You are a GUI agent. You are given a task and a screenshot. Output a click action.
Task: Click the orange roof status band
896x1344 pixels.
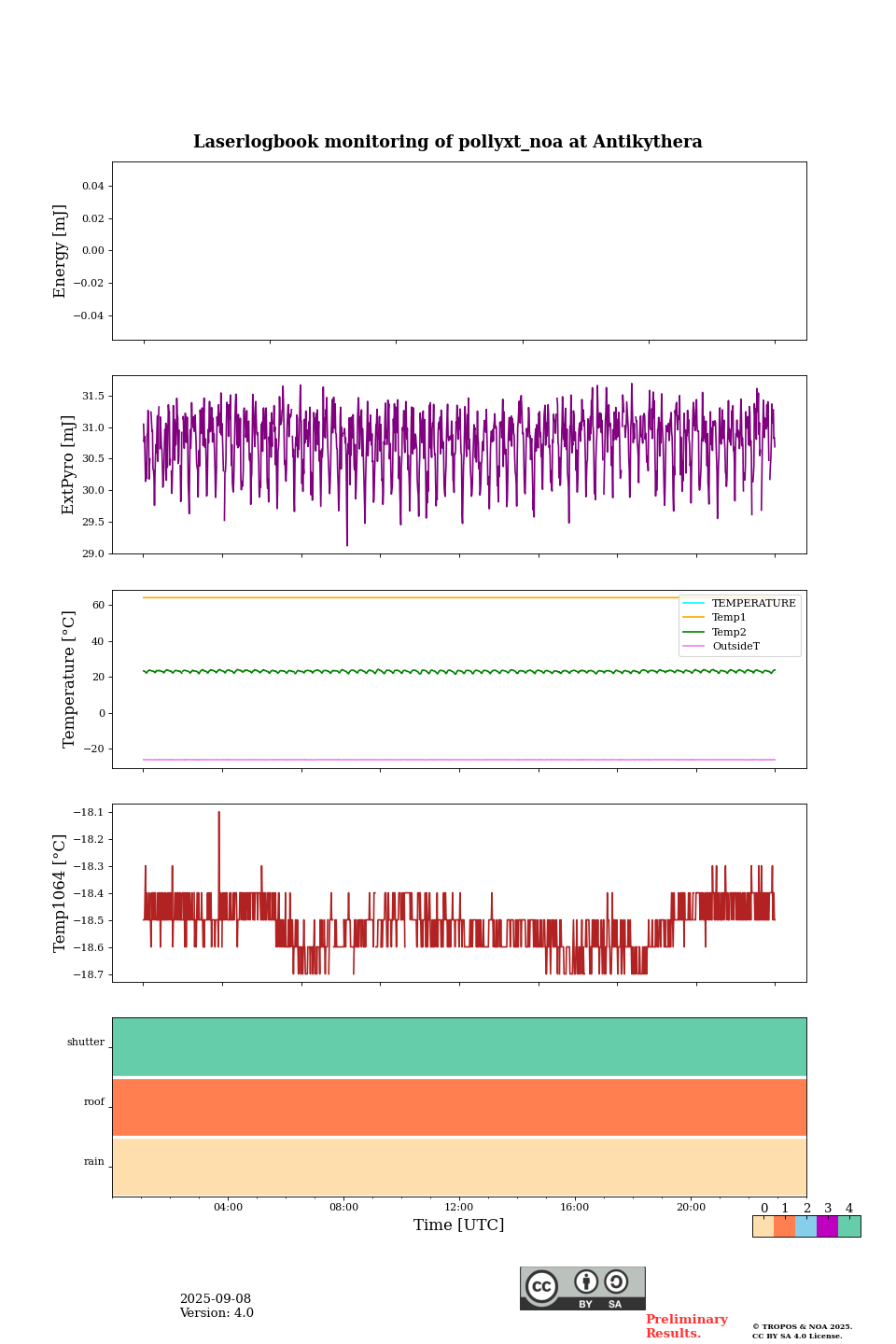pyautogui.click(x=459, y=1107)
